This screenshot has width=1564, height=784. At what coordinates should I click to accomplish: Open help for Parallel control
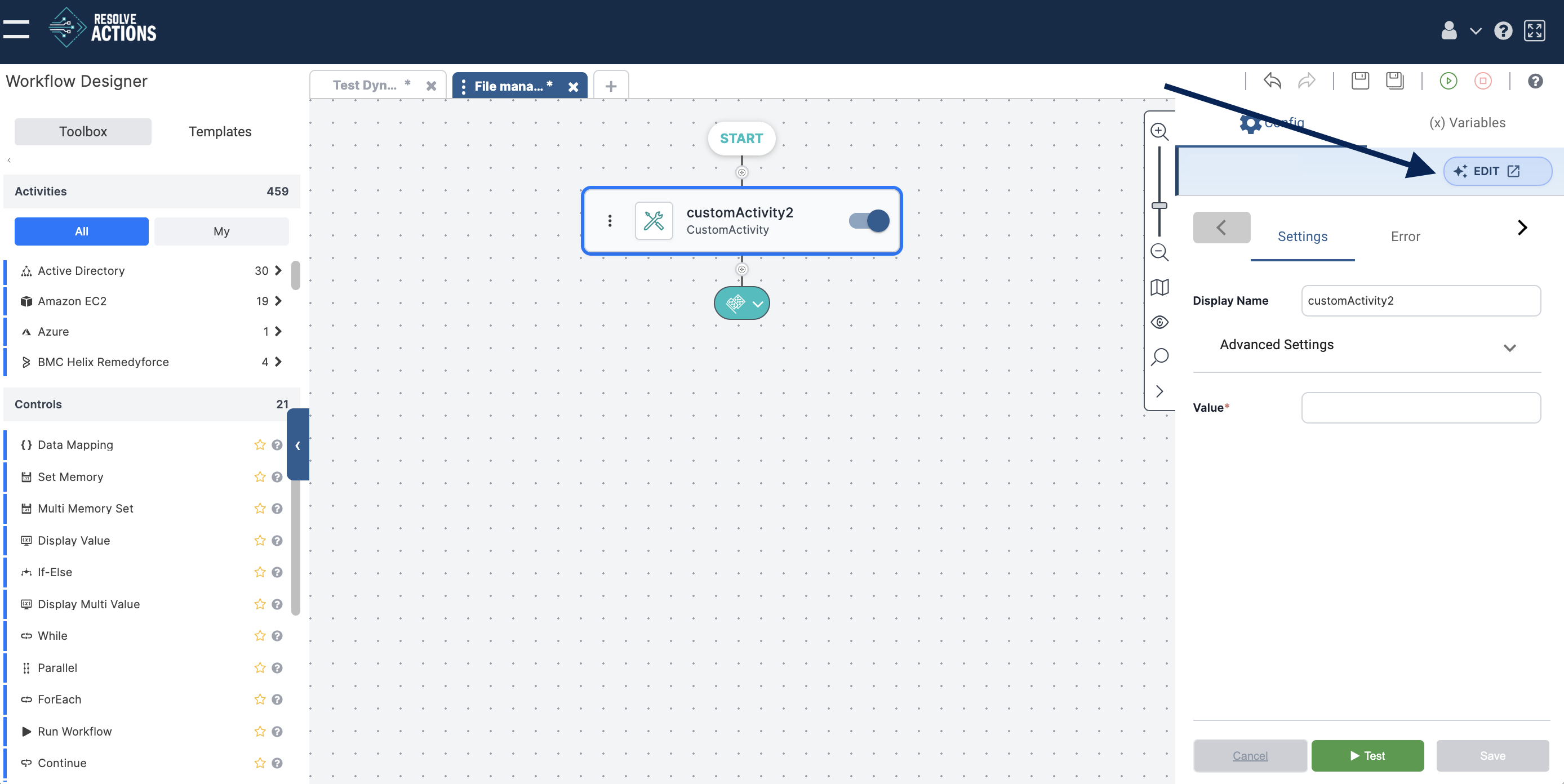click(x=277, y=668)
